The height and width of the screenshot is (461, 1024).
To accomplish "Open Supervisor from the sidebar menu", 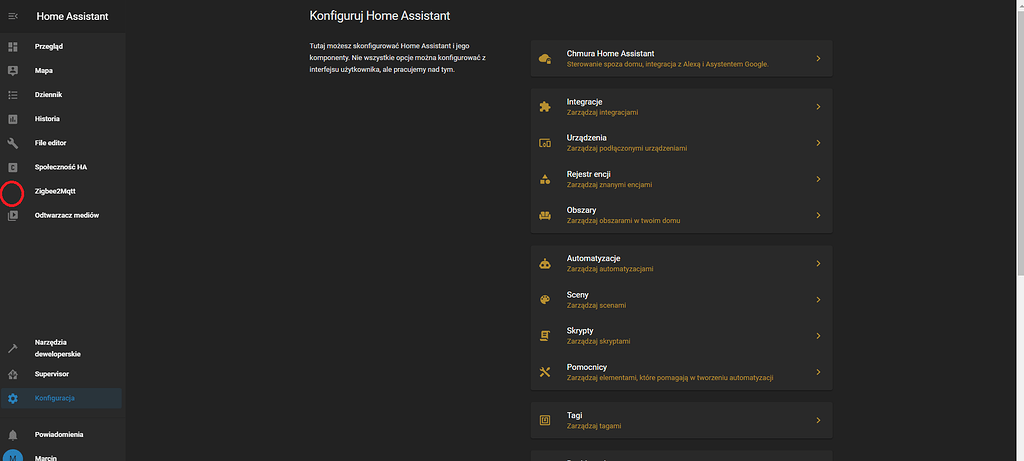I will tap(52, 374).
